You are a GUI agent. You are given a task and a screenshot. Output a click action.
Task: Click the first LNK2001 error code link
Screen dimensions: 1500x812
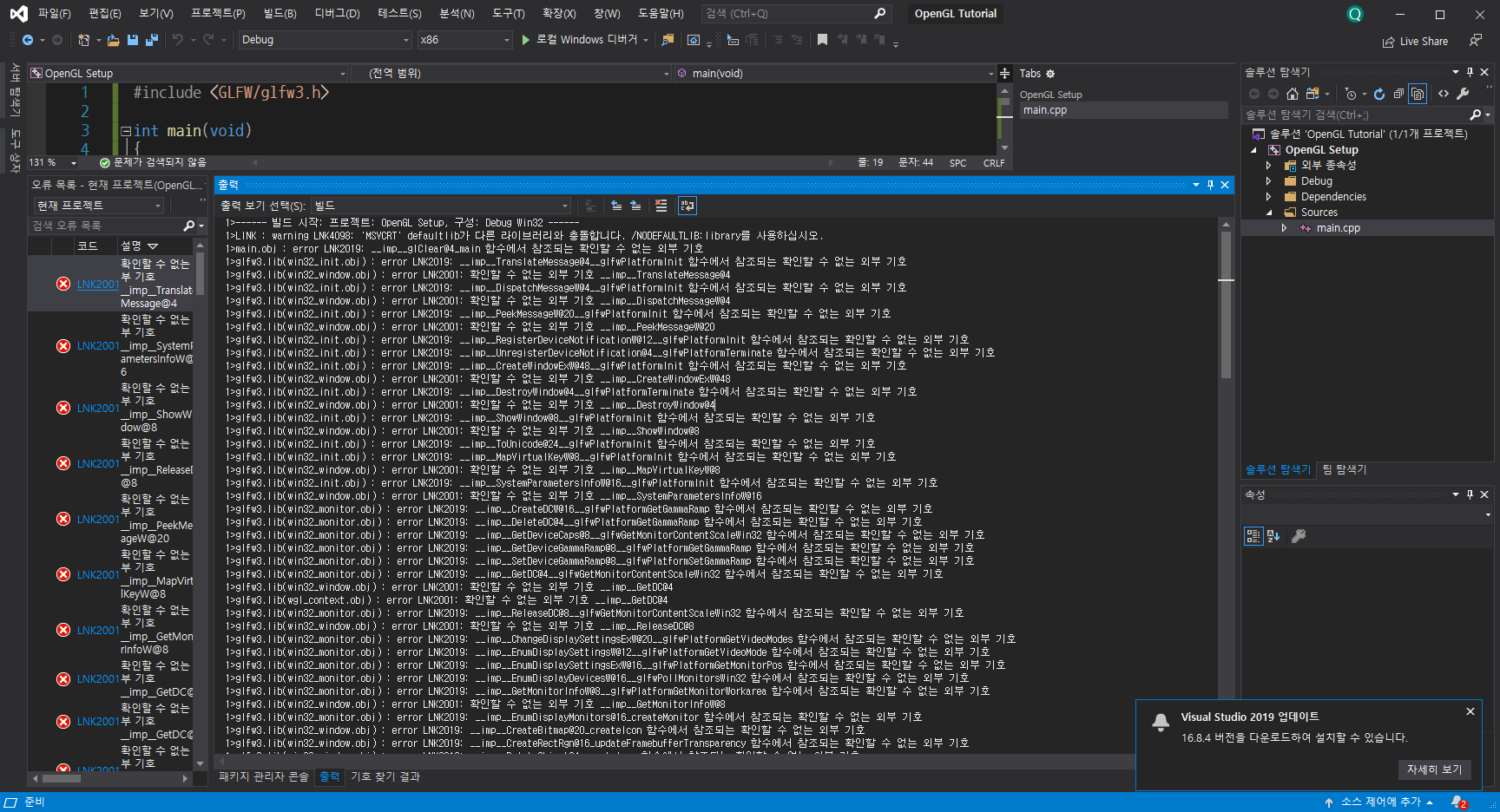[98, 284]
